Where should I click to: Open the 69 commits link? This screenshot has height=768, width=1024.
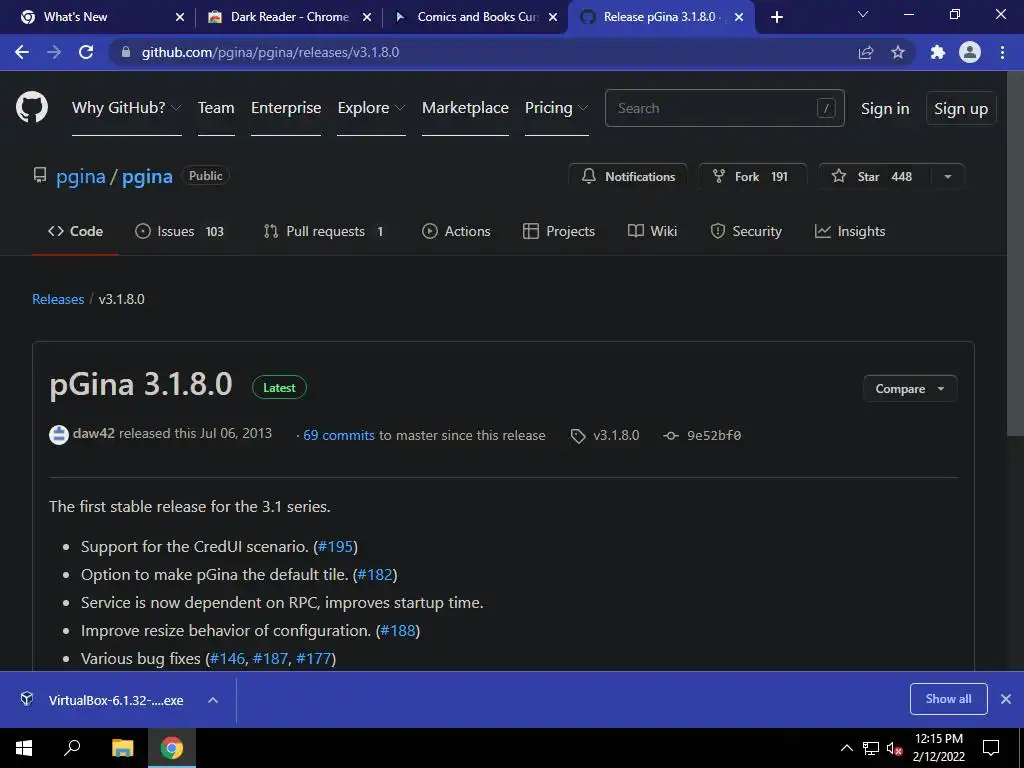pyautogui.click(x=339, y=436)
